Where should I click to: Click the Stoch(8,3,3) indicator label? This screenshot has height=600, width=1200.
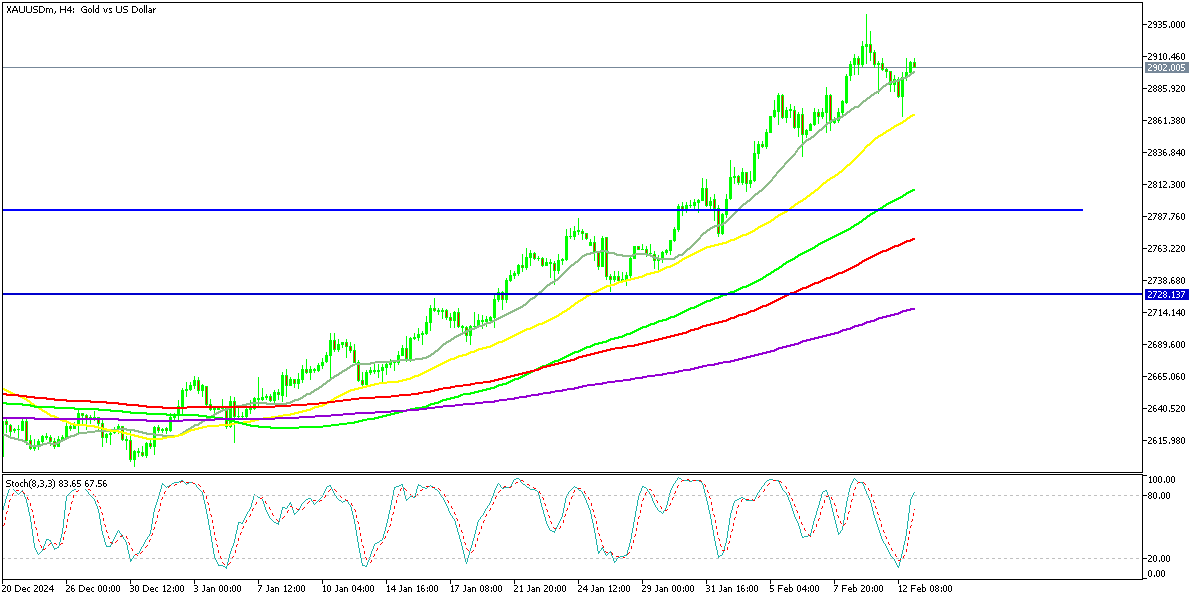click(x=56, y=483)
